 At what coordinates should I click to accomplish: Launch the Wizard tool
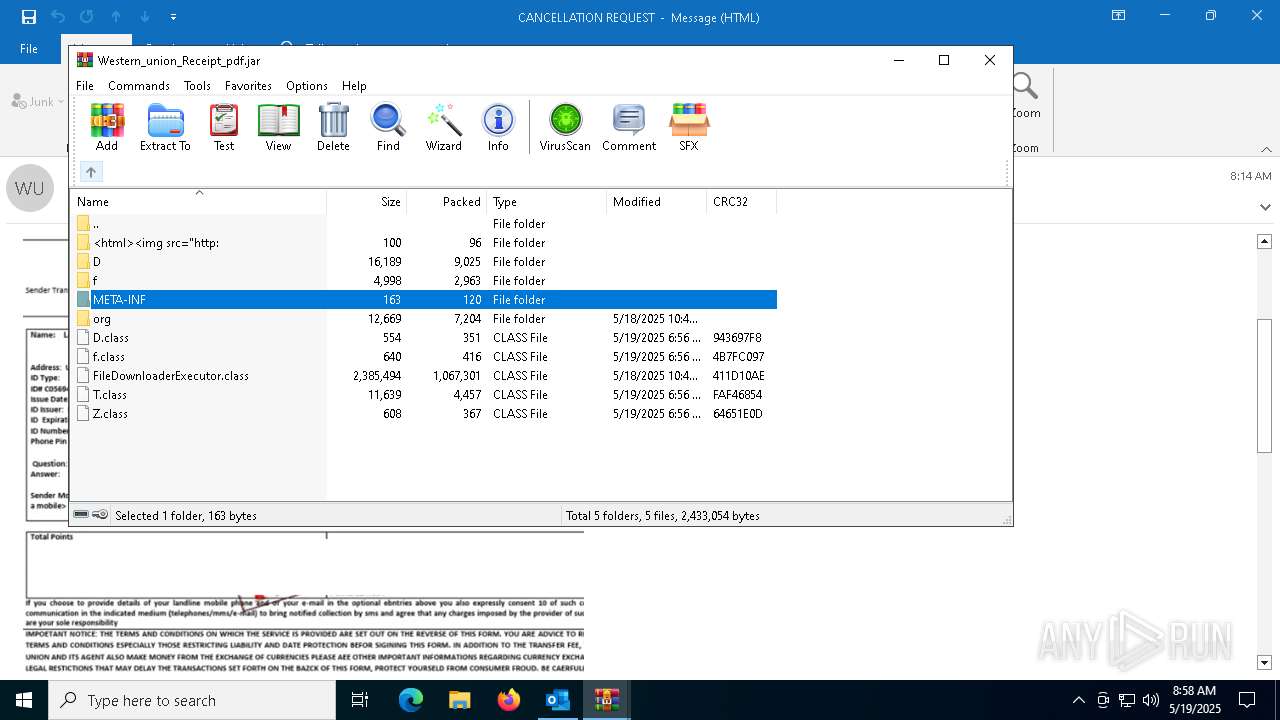(x=443, y=127)
